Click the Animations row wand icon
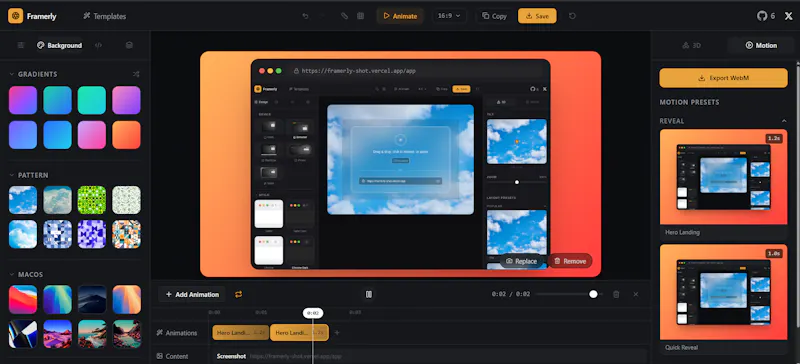This screenshot has width=800, height=364. pyautogui.click(x=160, y=333)
